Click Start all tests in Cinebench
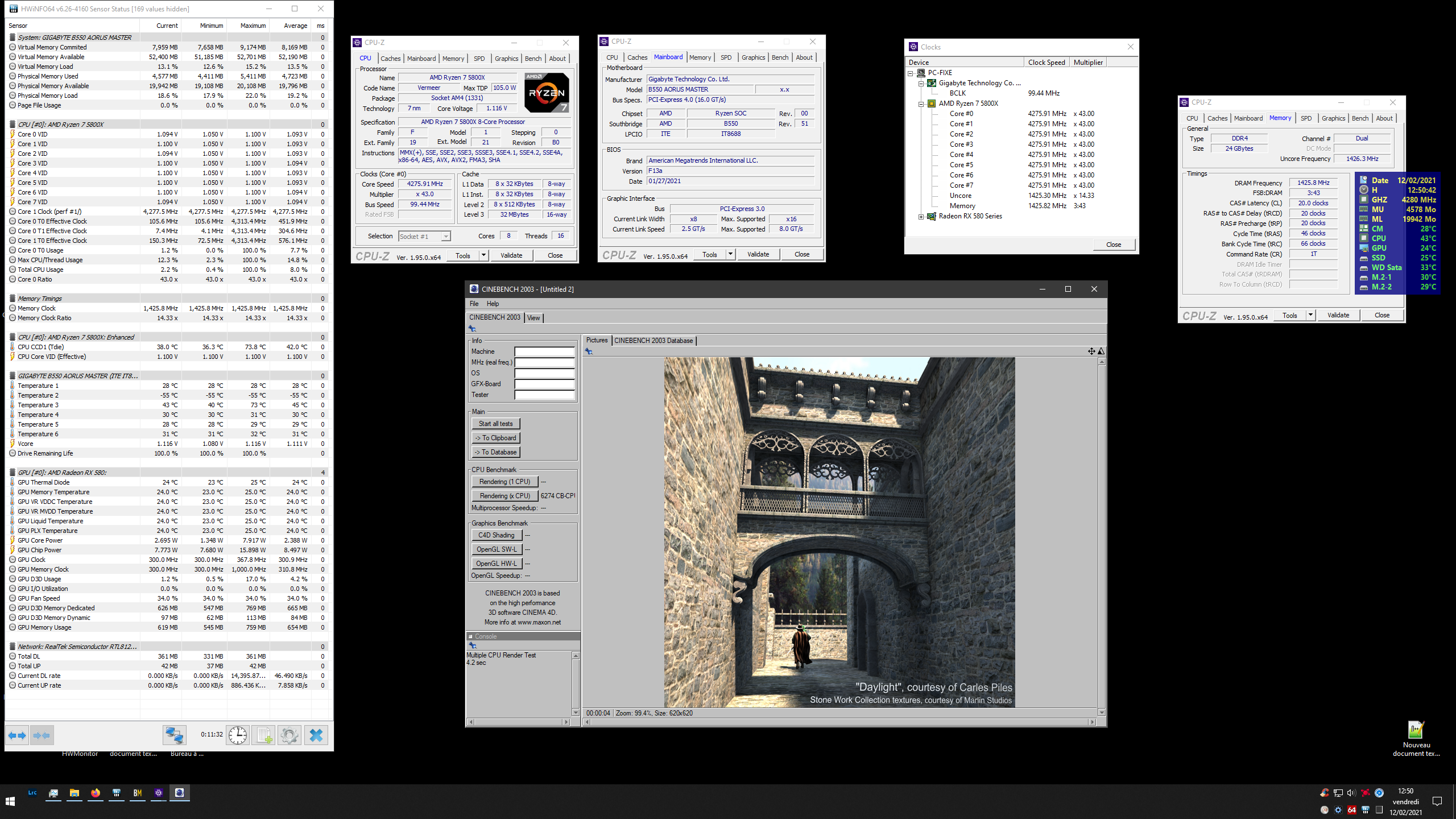 495,424
